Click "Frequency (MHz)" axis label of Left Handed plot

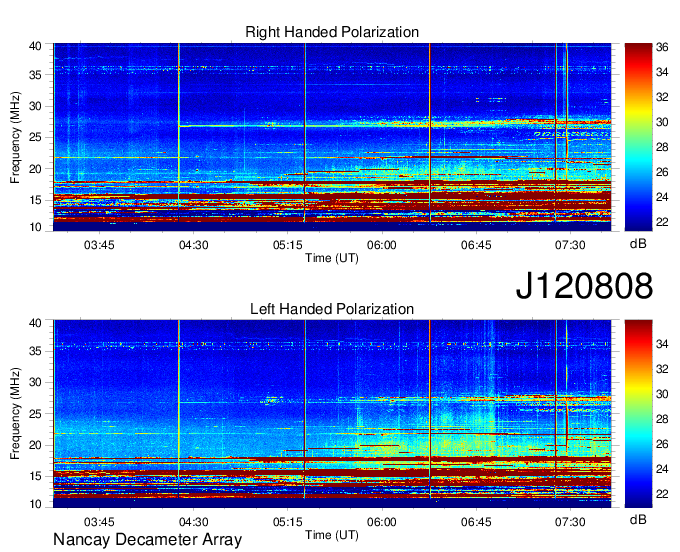point(15,414)
